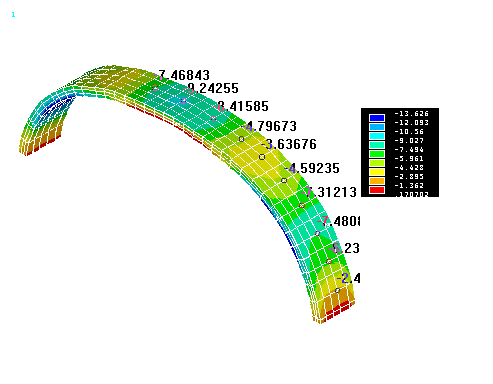Click the blue legend swatch for -13.626
Viewport: 493px width, 384px height.
tap(377, 118)
